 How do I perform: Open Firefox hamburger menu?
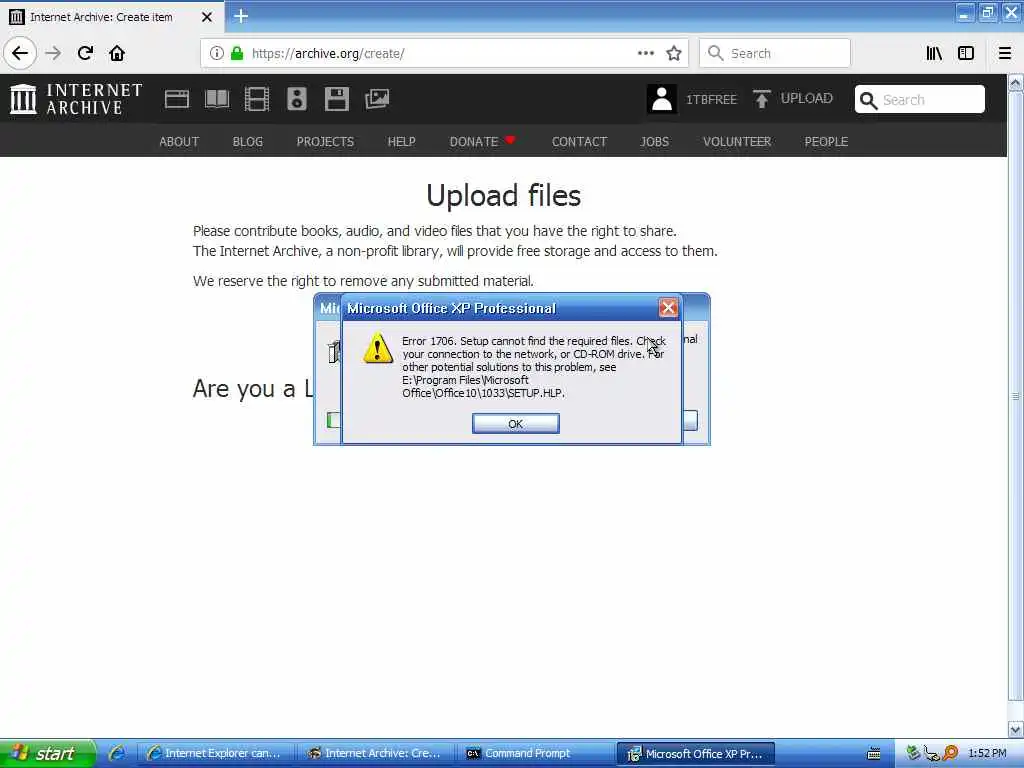[1005, 53]
